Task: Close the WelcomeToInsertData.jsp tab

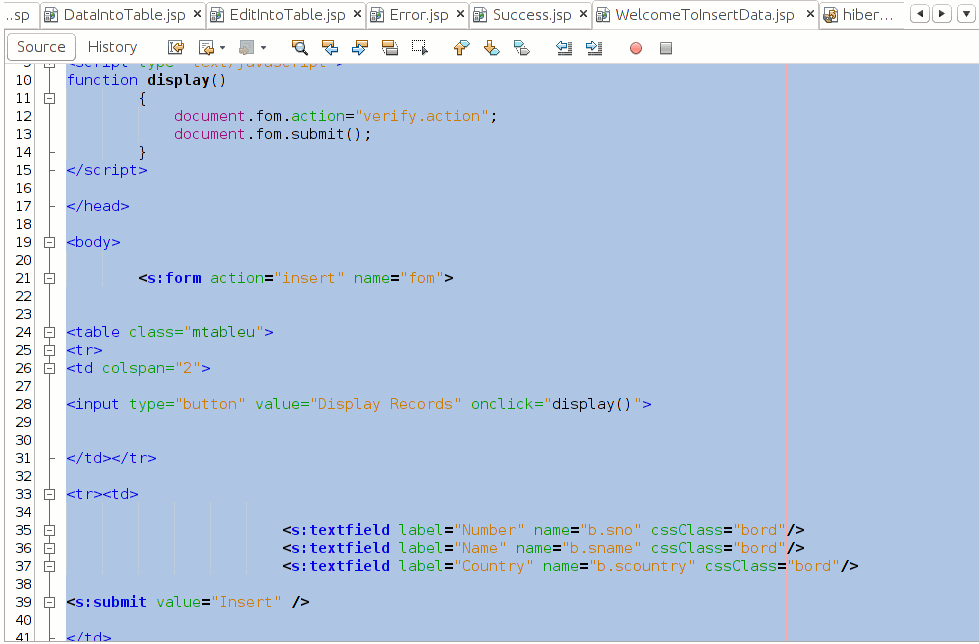Action: (810, 14)
